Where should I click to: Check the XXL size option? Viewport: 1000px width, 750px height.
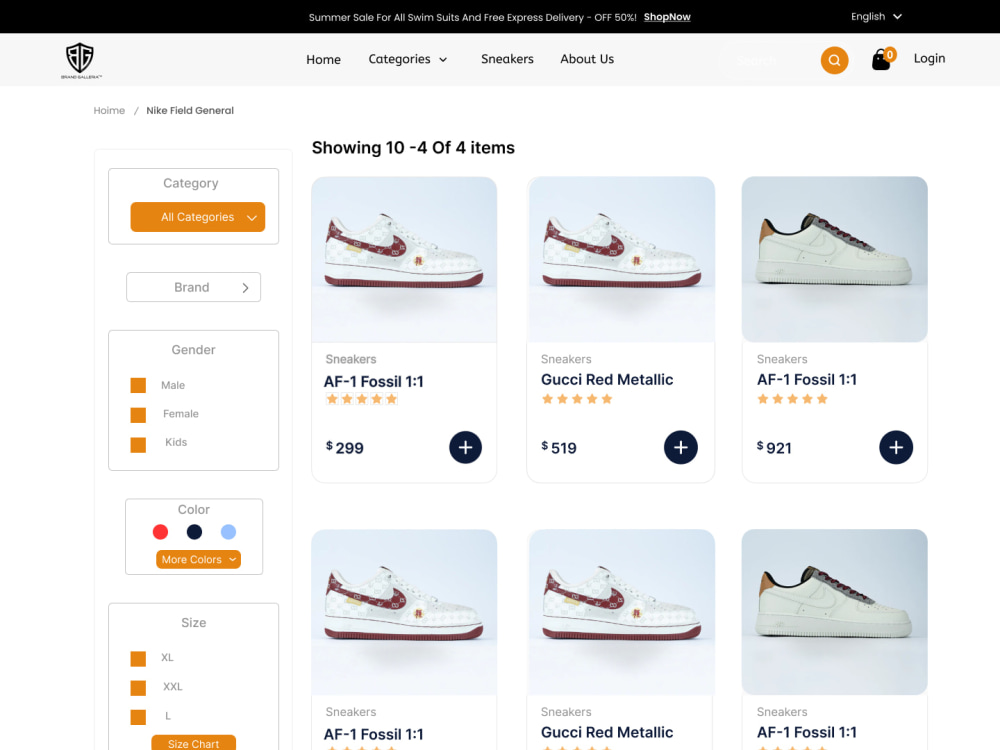click(138, 688)
